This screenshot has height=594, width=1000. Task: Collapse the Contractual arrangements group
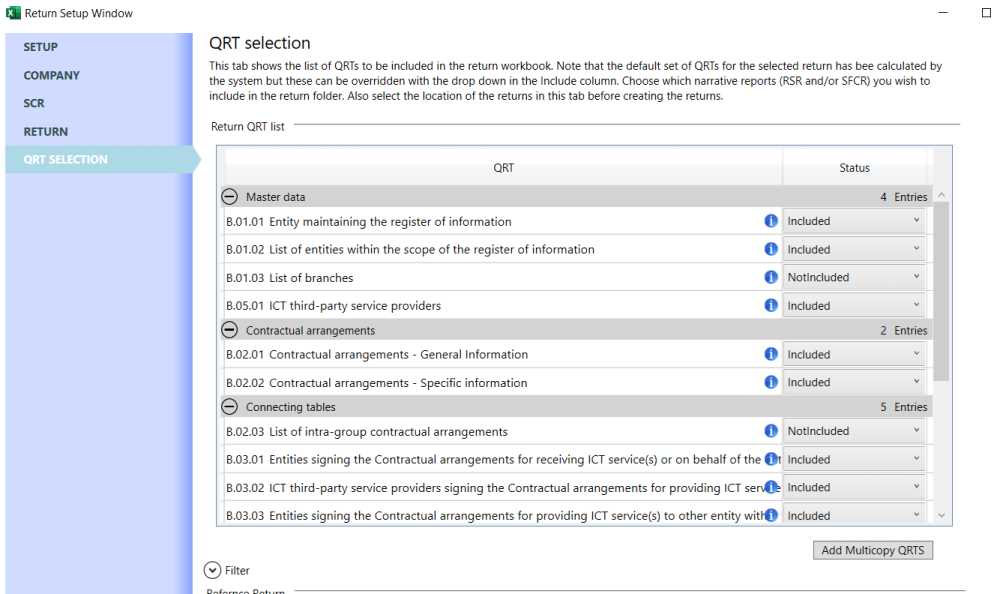pyautogui.click(x=229, y=330)
